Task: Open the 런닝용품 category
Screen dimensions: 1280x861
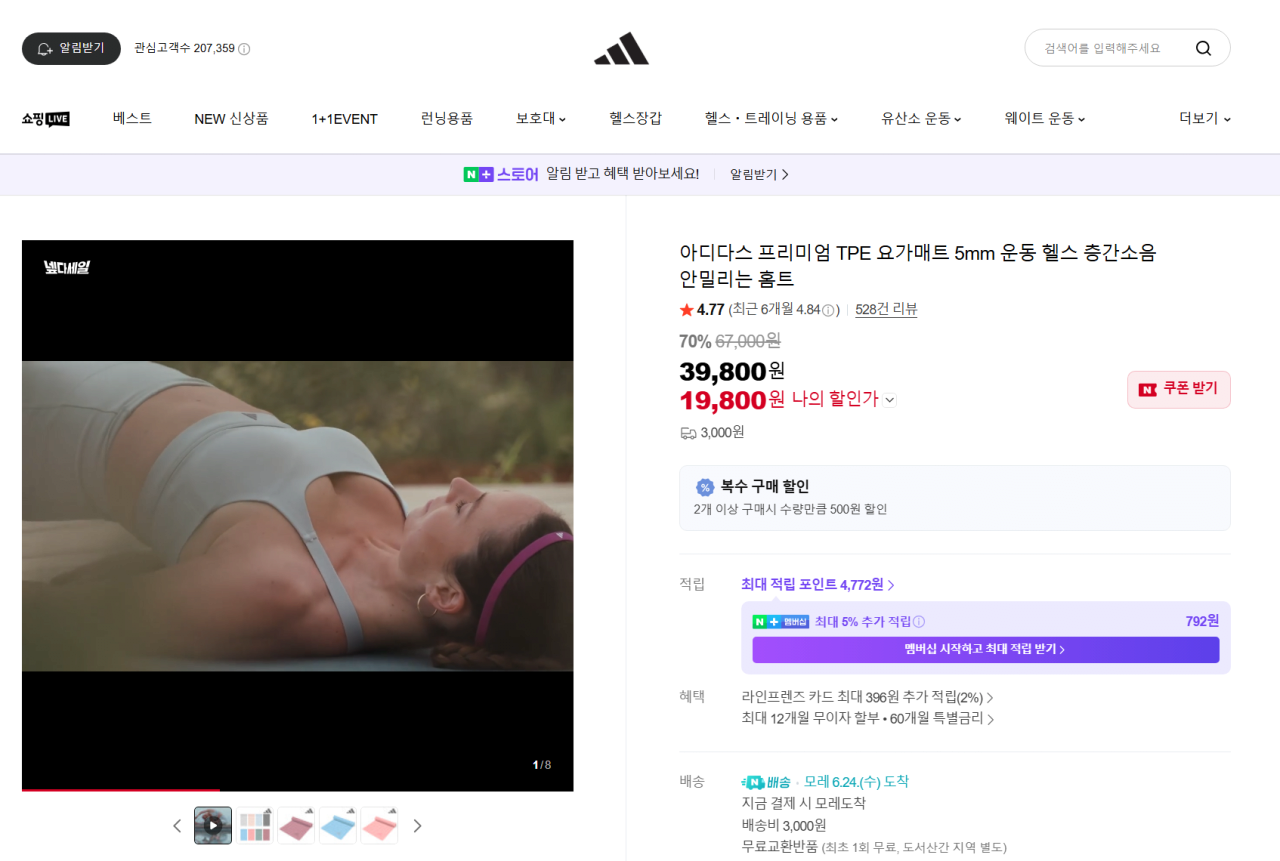Action: coord(447,119)
